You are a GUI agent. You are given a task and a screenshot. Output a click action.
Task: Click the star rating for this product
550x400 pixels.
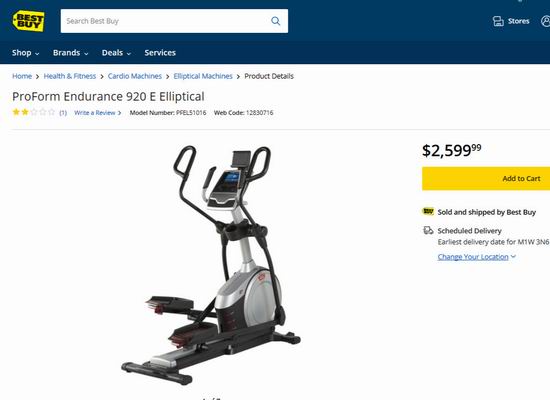pos(34,112)
